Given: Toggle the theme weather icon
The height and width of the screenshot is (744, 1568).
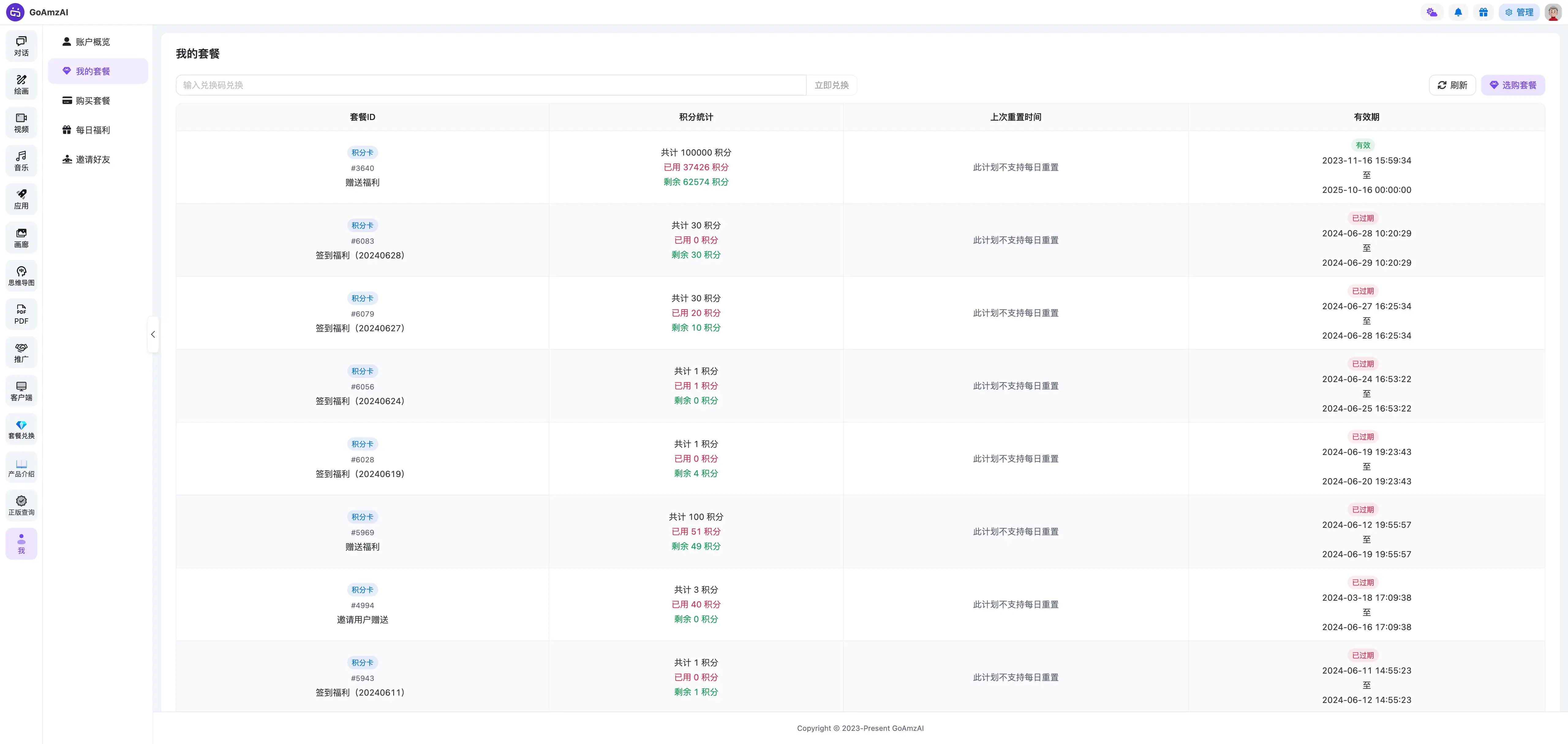Looking at the screenshot, I should [1432, 12].
